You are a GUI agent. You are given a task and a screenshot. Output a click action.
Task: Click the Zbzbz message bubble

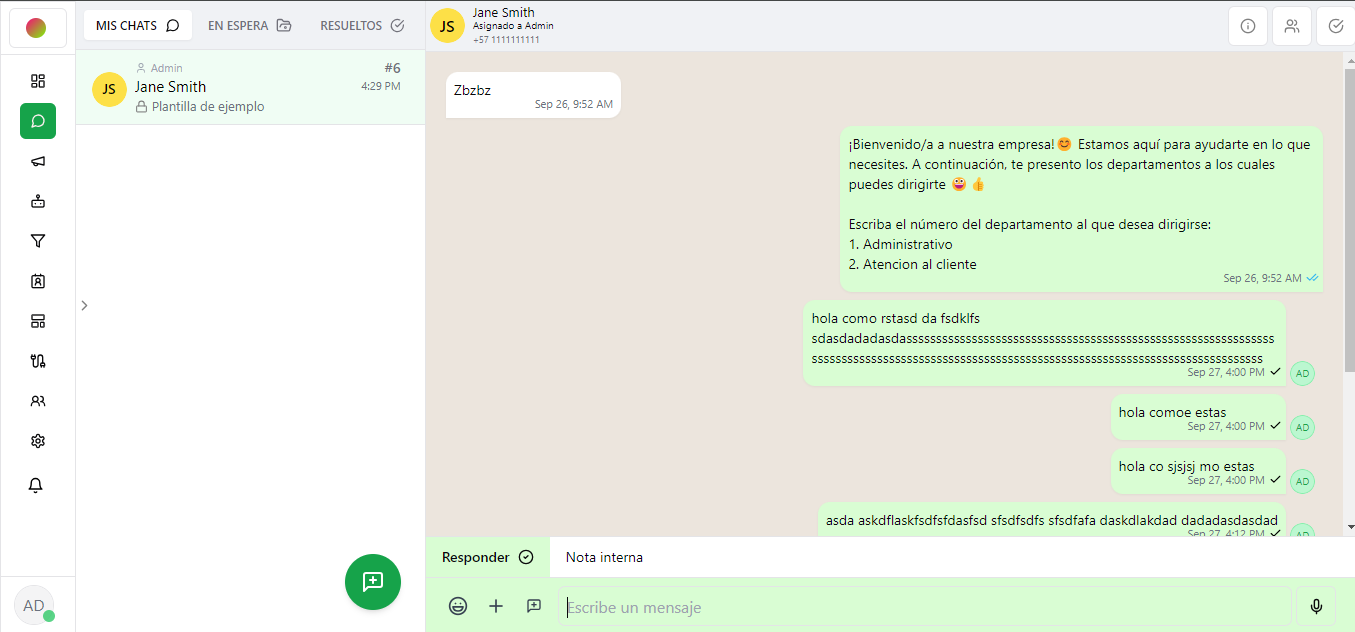[x=533, y=95]
